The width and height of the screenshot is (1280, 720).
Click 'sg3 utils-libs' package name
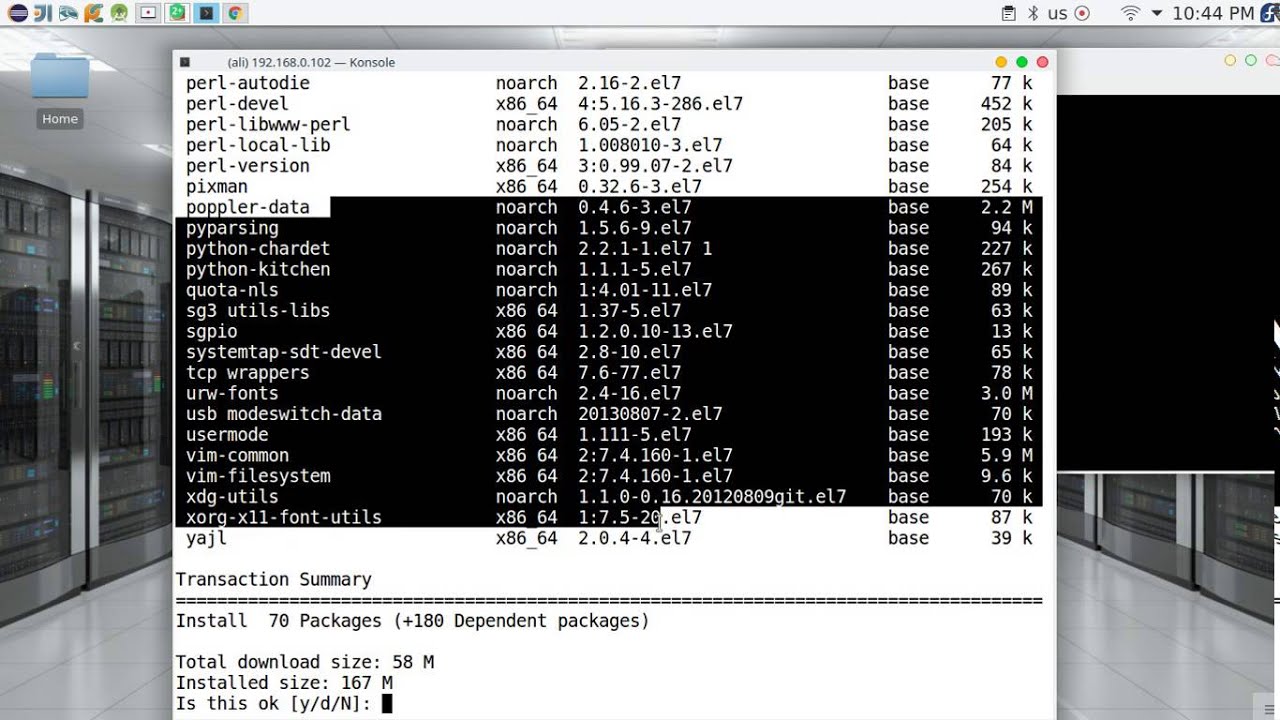[x=258, y=311]
